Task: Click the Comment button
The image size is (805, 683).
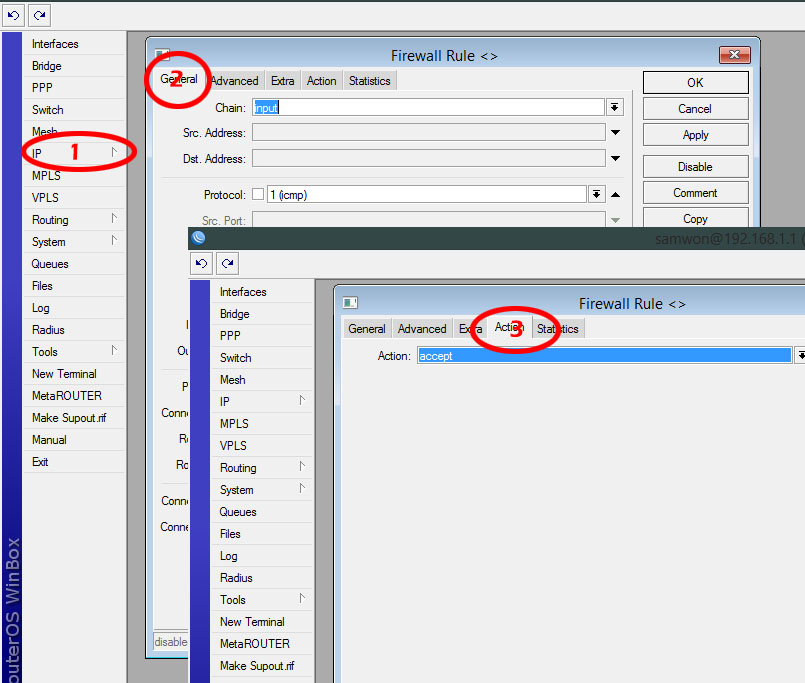Action: [x=695, y=192]
